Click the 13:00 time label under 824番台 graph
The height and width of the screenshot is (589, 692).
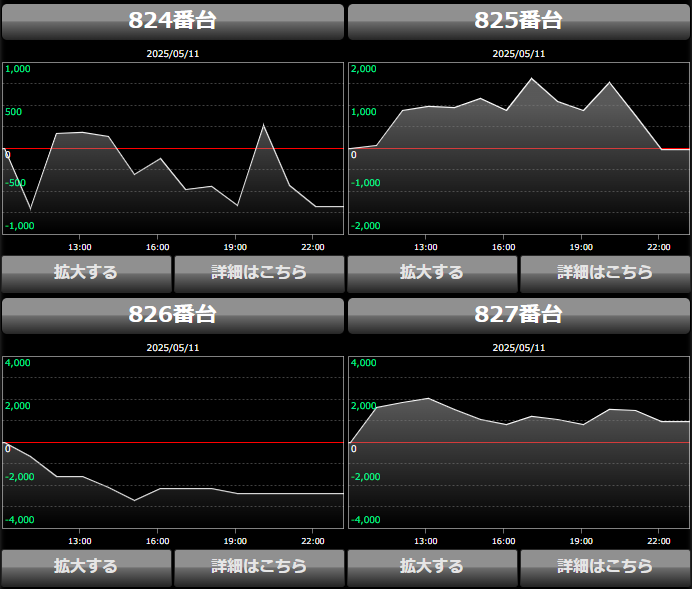pos(80,247)
